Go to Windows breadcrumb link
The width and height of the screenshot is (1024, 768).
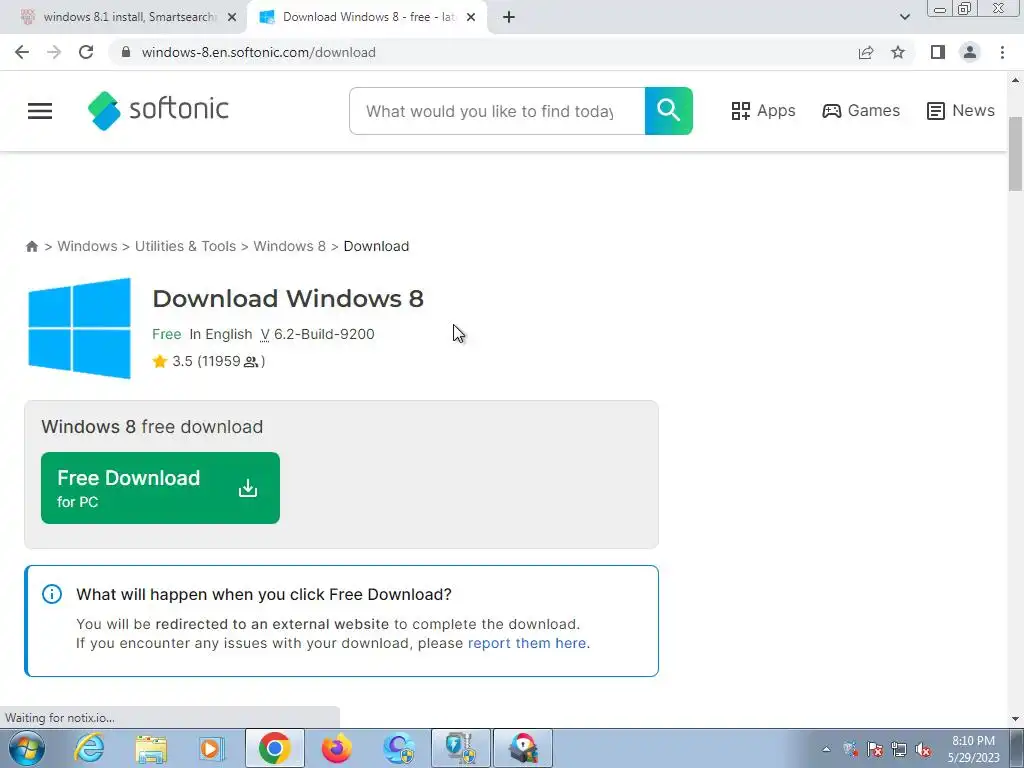pyautogui.click(x=87, y=246)
